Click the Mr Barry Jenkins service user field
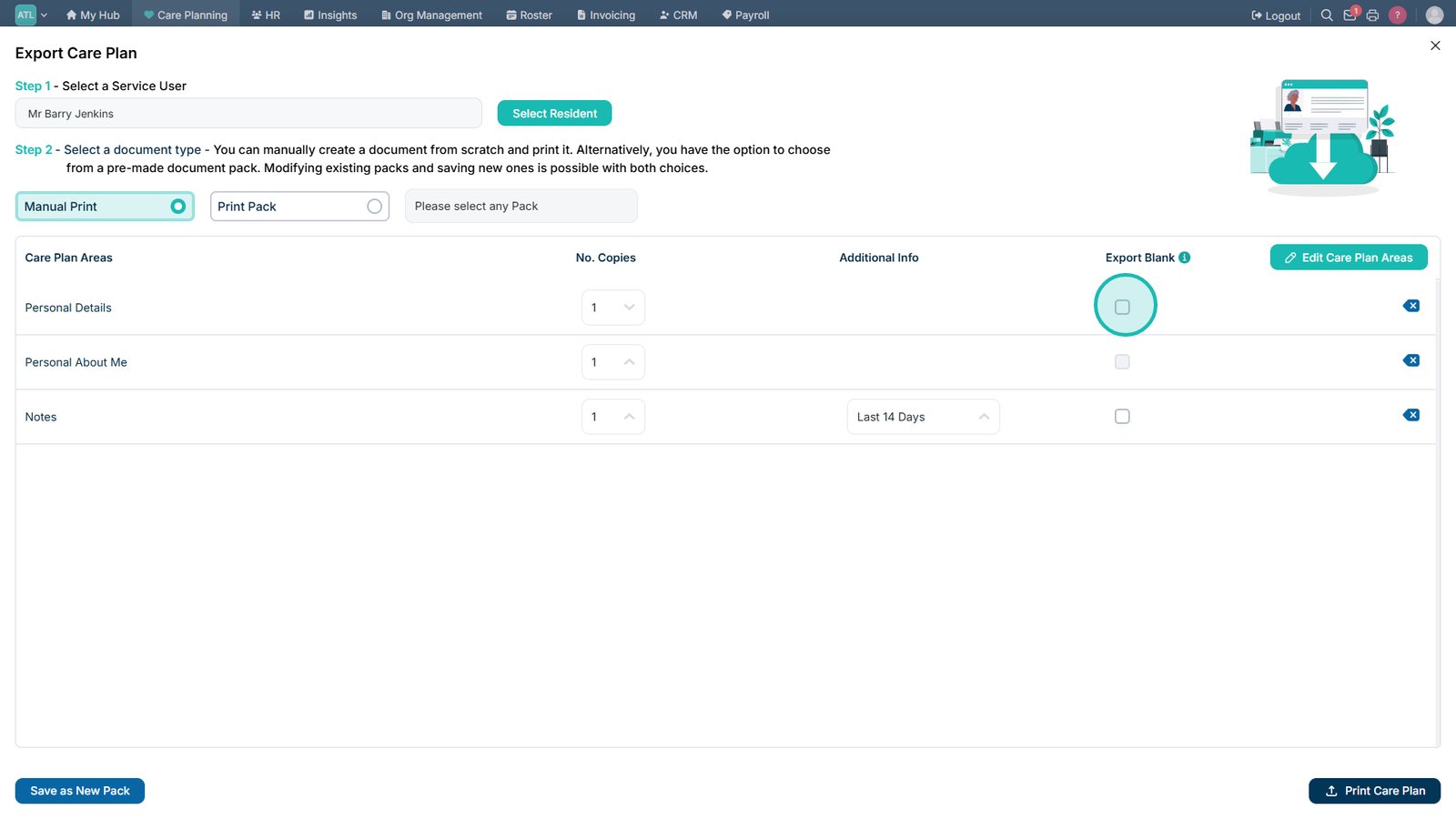The width and height of the screenshot is (1456, 819). pyautogui.click(x=248, y=114)
